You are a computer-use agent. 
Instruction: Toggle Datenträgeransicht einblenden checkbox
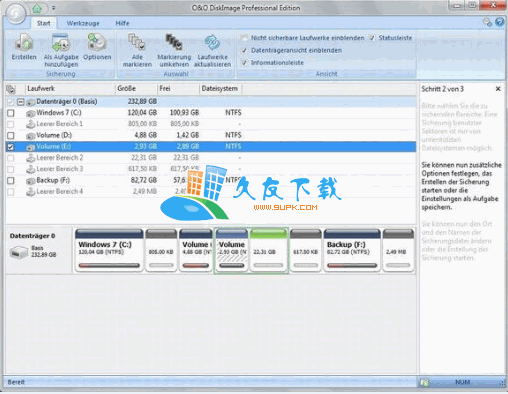[x=245, y=51]
